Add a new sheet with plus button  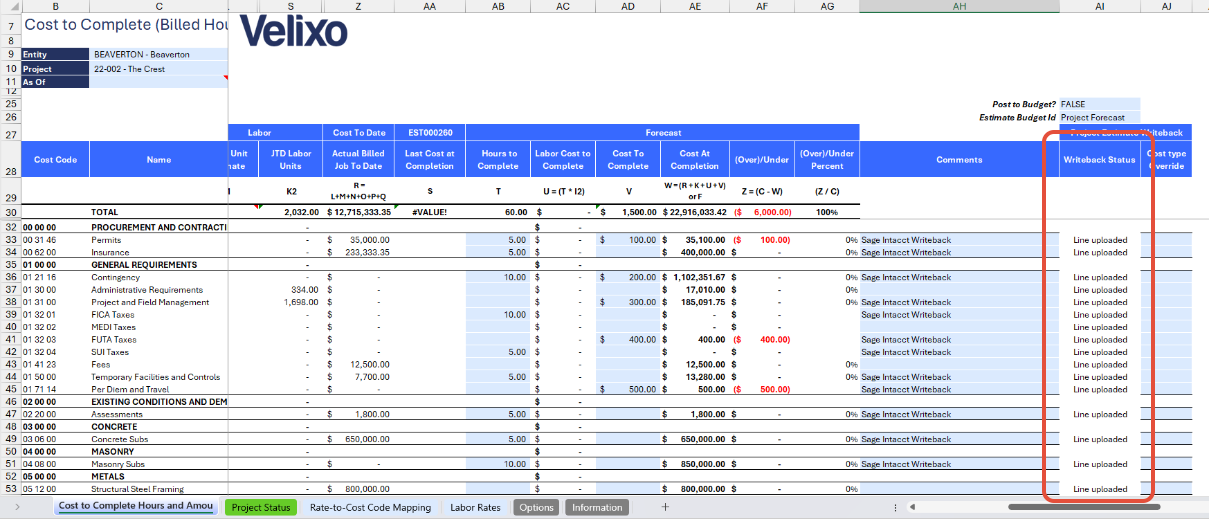(665, 507)
